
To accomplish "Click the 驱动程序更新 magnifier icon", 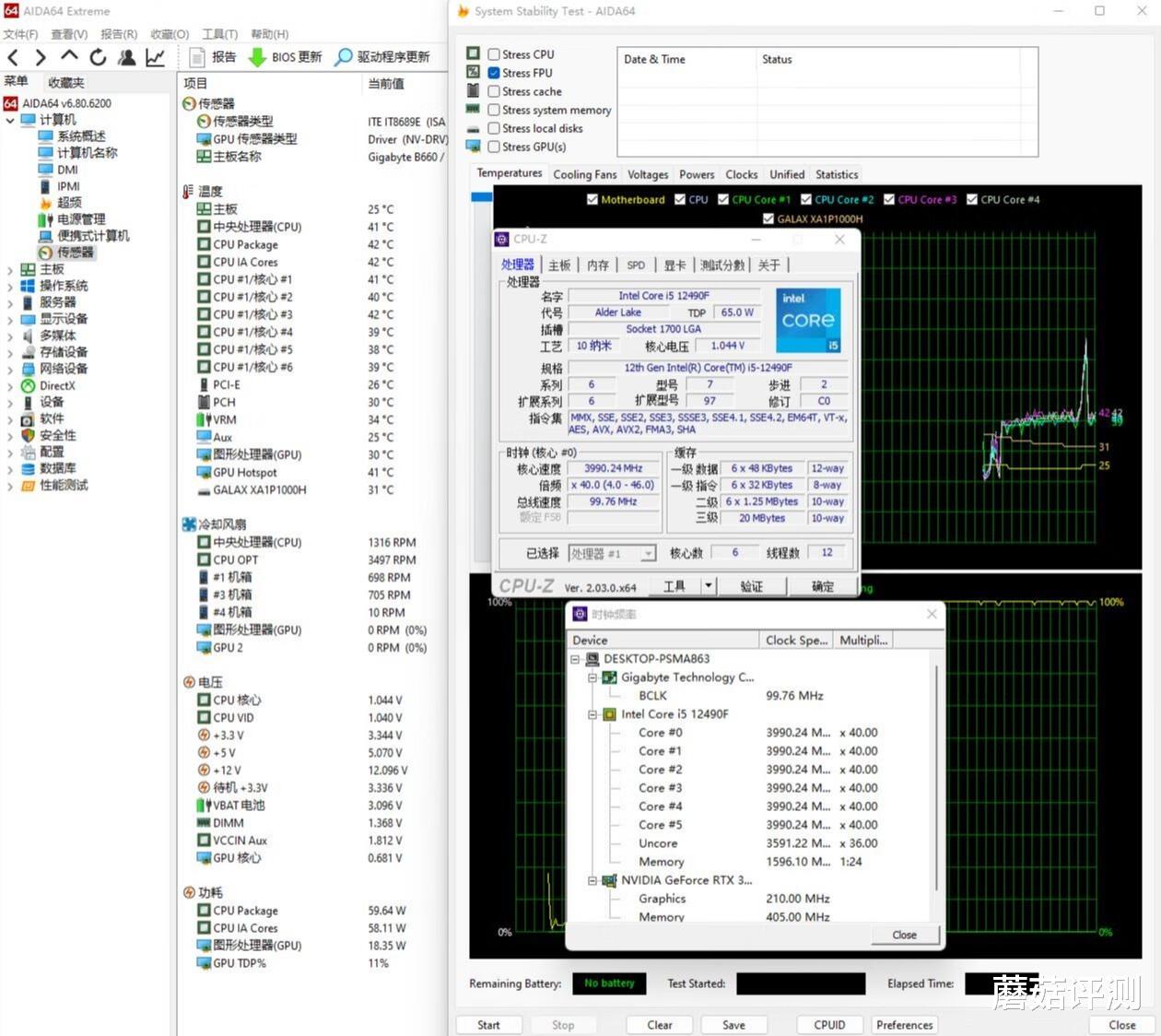I will (342, 56).
